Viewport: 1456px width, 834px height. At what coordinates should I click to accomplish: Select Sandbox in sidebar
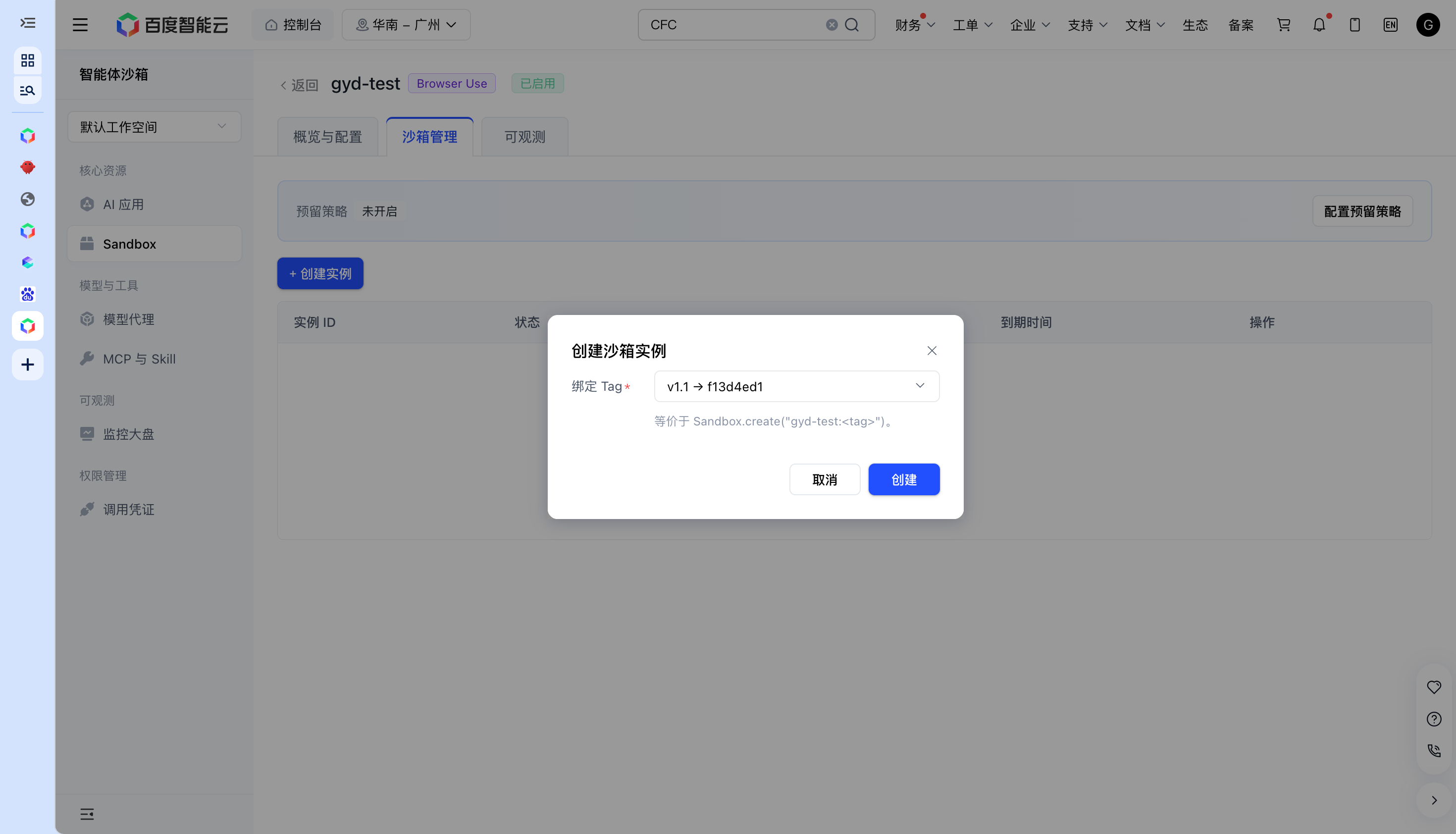coord(154,244)
